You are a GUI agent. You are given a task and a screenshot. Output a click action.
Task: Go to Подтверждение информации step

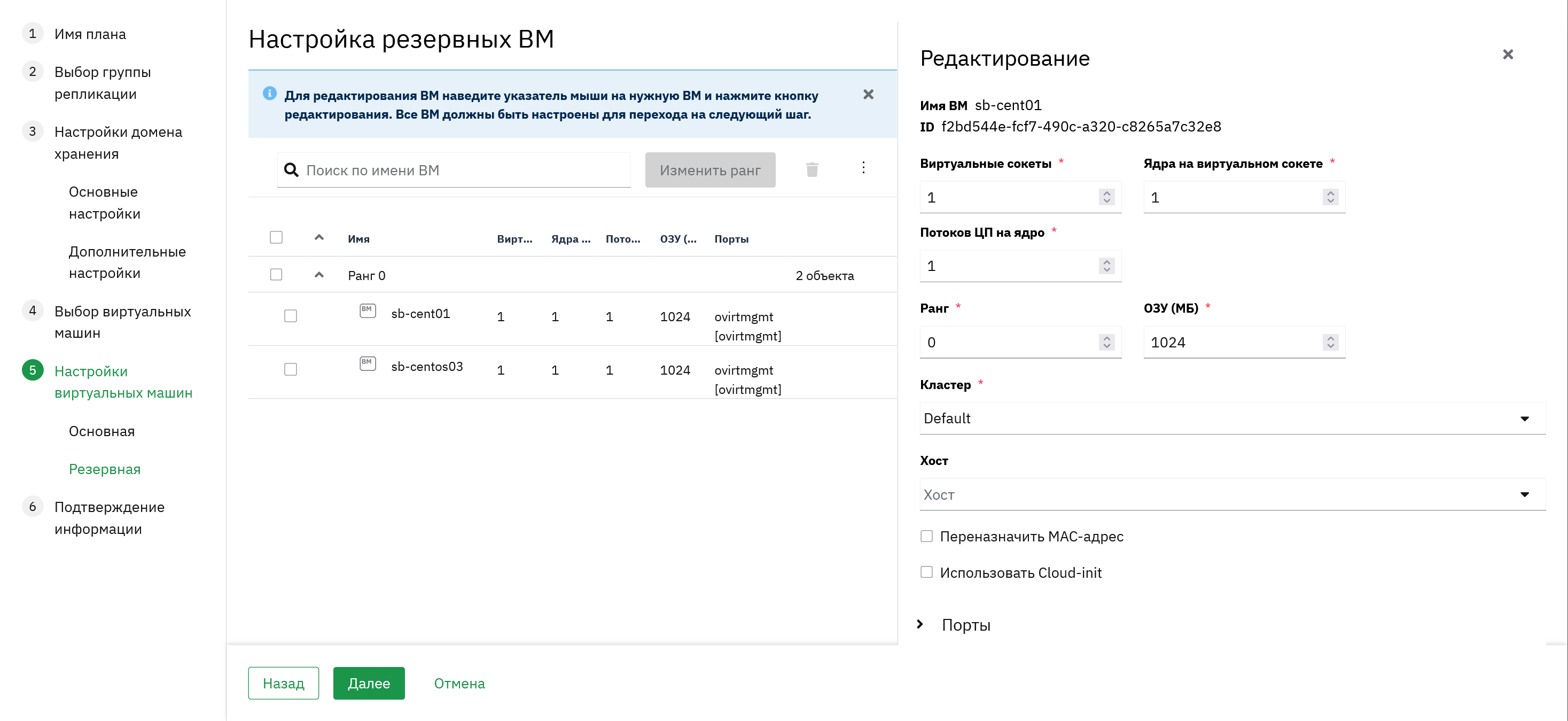click(109, 517)
